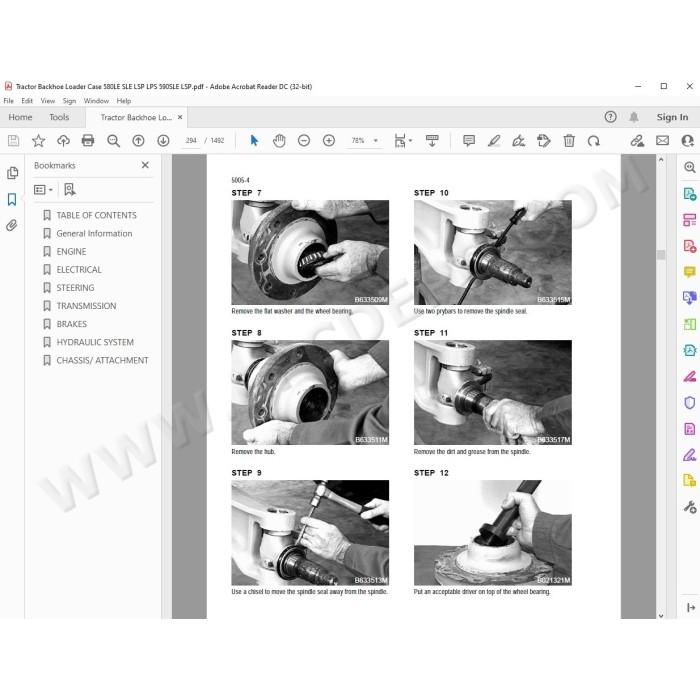
Task: Add a sticky note comment
Action: pyautogui.click(x=469, y=141)
